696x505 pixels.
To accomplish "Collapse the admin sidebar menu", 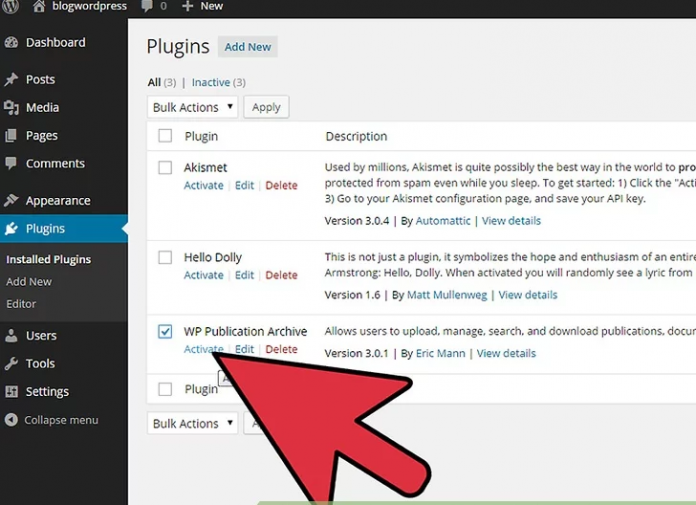I will (x=60, y=420).
